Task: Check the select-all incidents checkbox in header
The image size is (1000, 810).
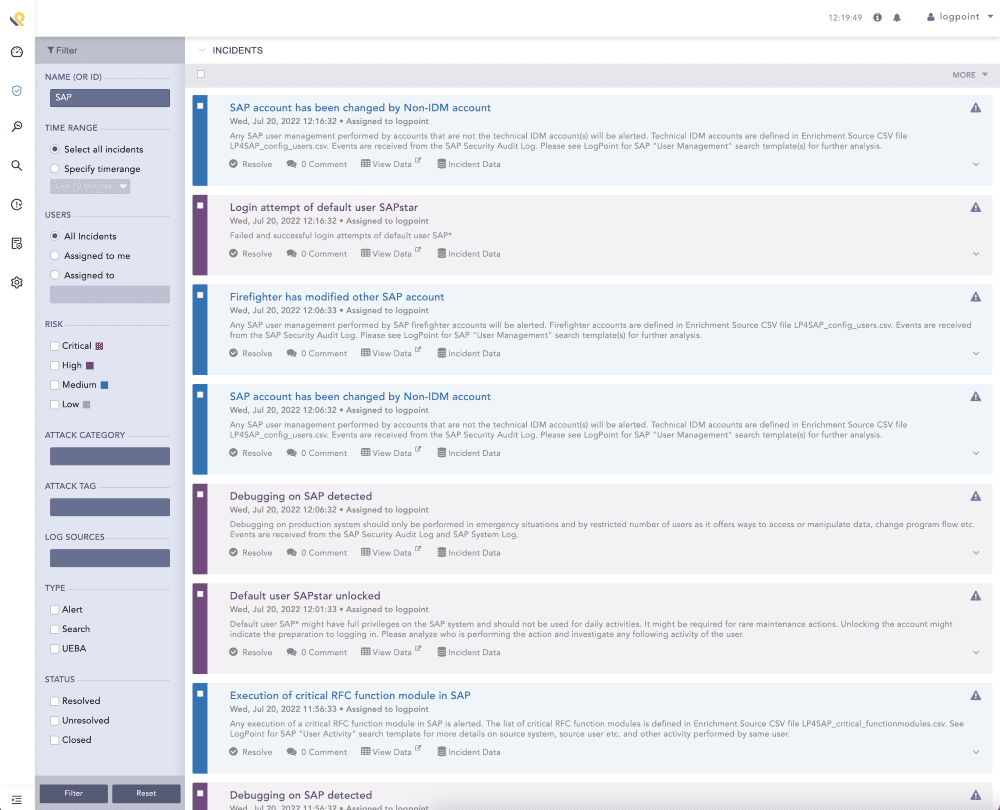Action: [x=201, y=74]
